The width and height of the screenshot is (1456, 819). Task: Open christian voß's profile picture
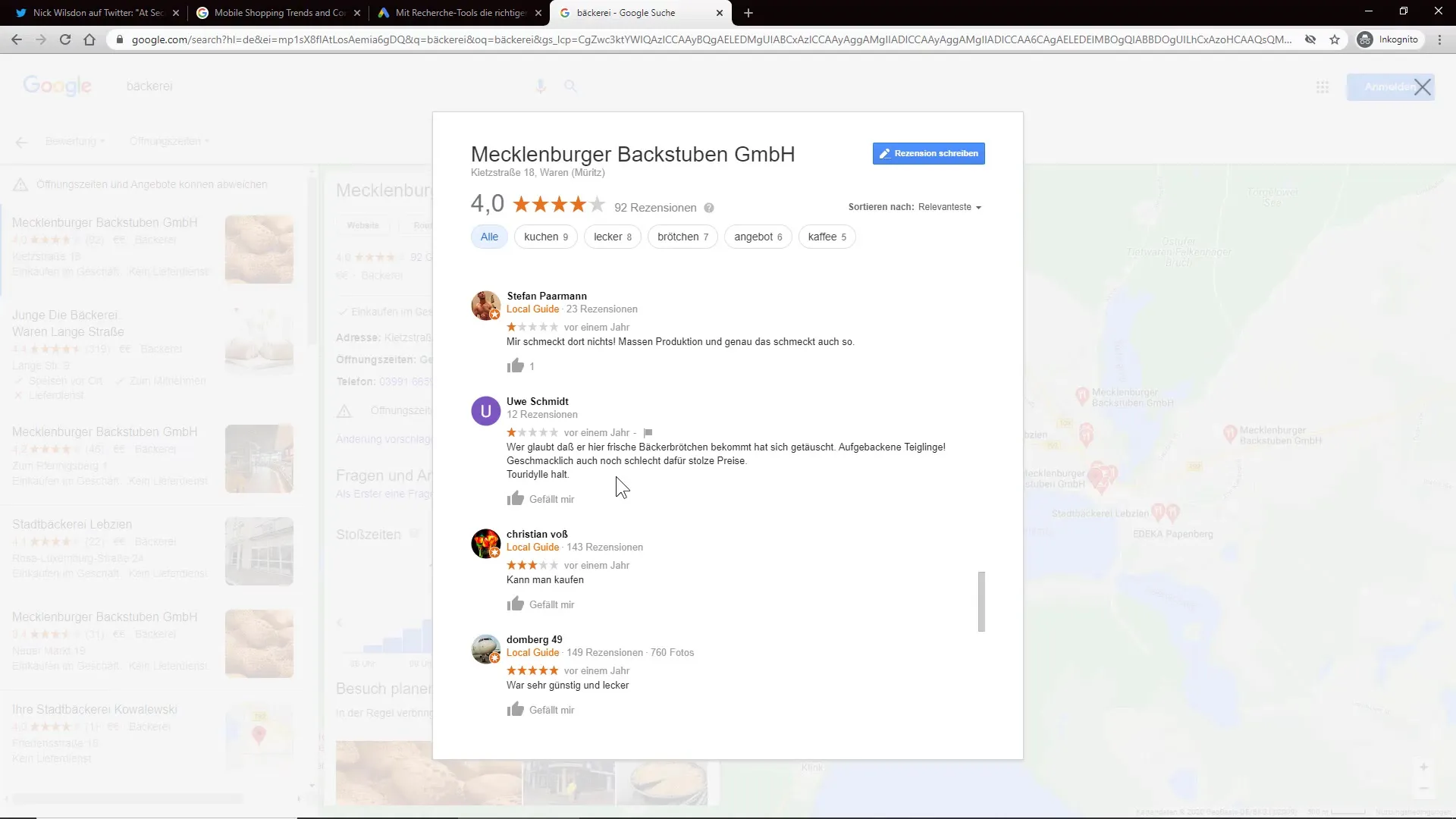tap(486, 544)
